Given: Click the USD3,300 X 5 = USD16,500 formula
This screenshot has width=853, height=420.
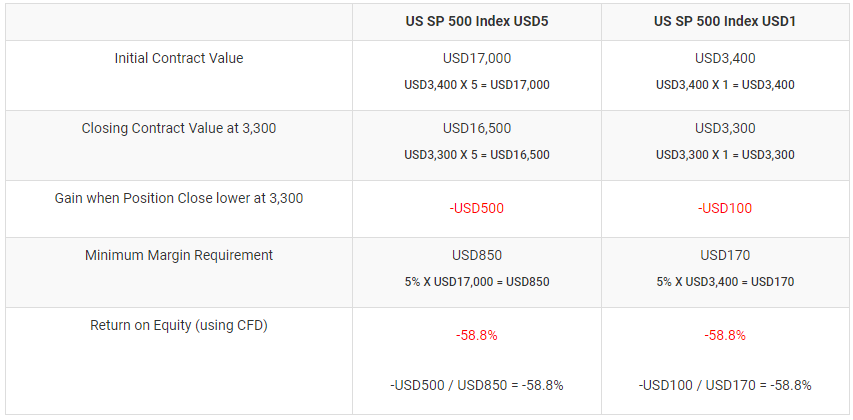Looking at the screenshot, I should pyautogui.click(x=477, y=155).
